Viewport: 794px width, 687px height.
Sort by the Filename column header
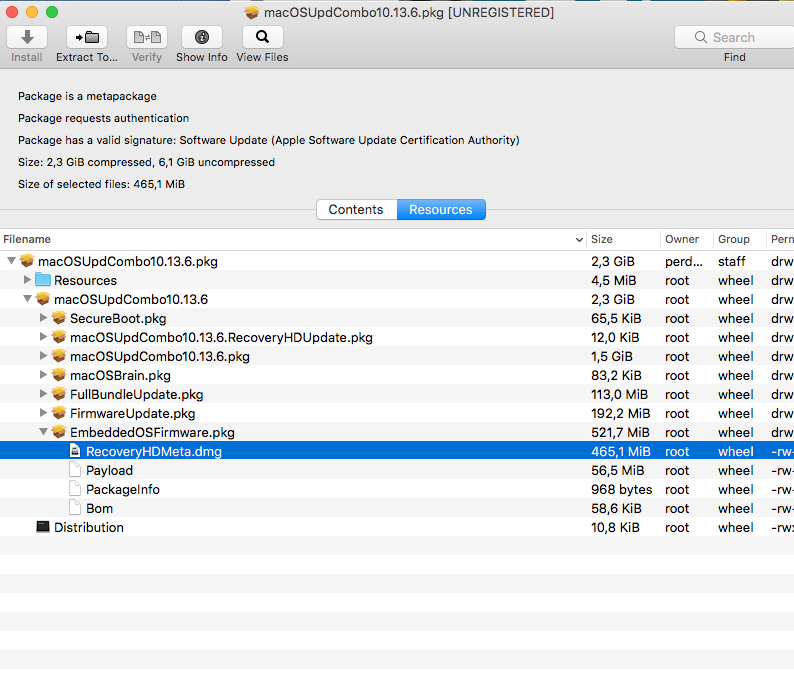click(x=293, y=239)
